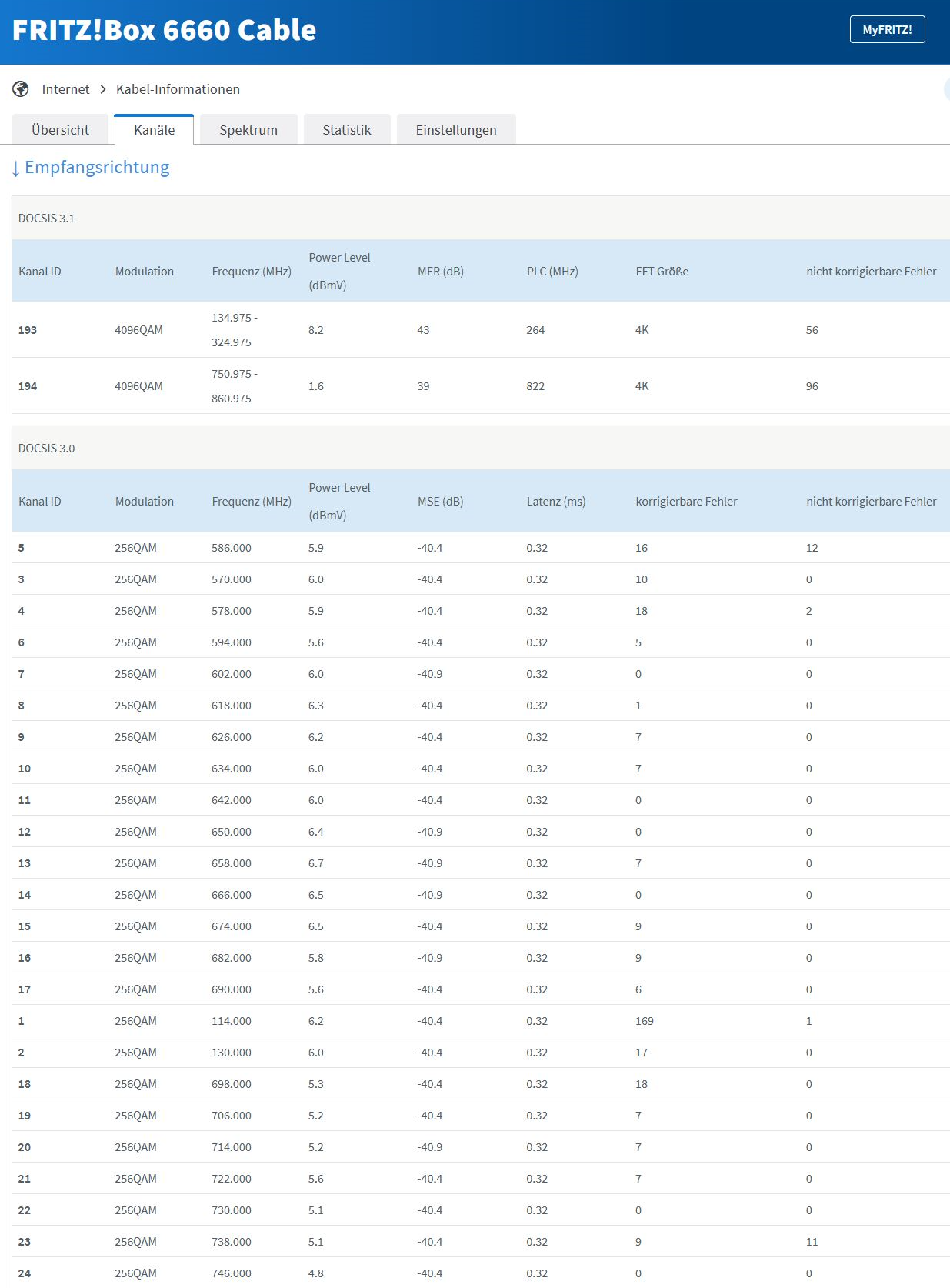
Task: Select channel ID 194 cell
Action: pos(28,386)
